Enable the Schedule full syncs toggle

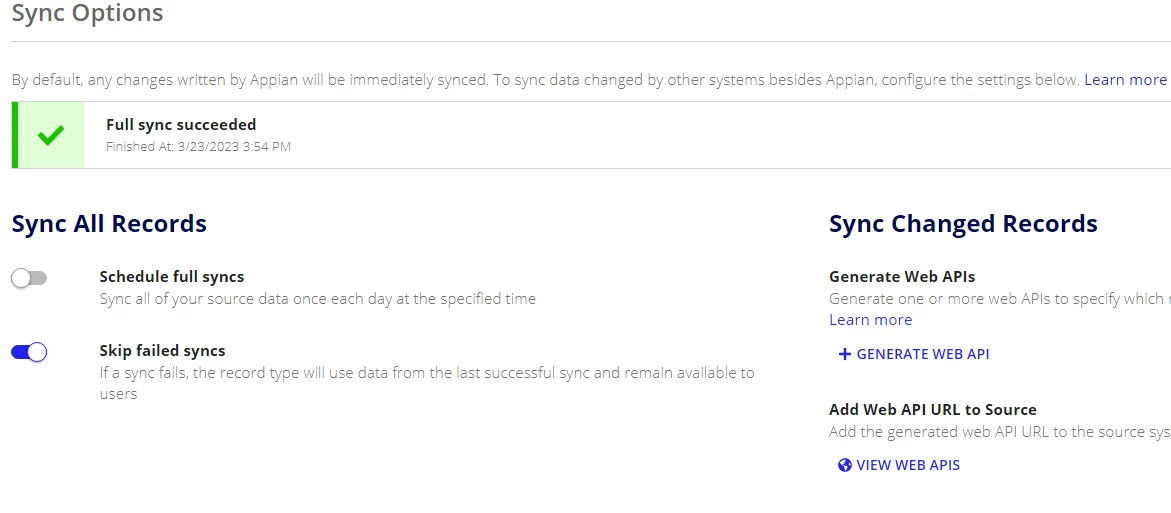click(29, 279)
